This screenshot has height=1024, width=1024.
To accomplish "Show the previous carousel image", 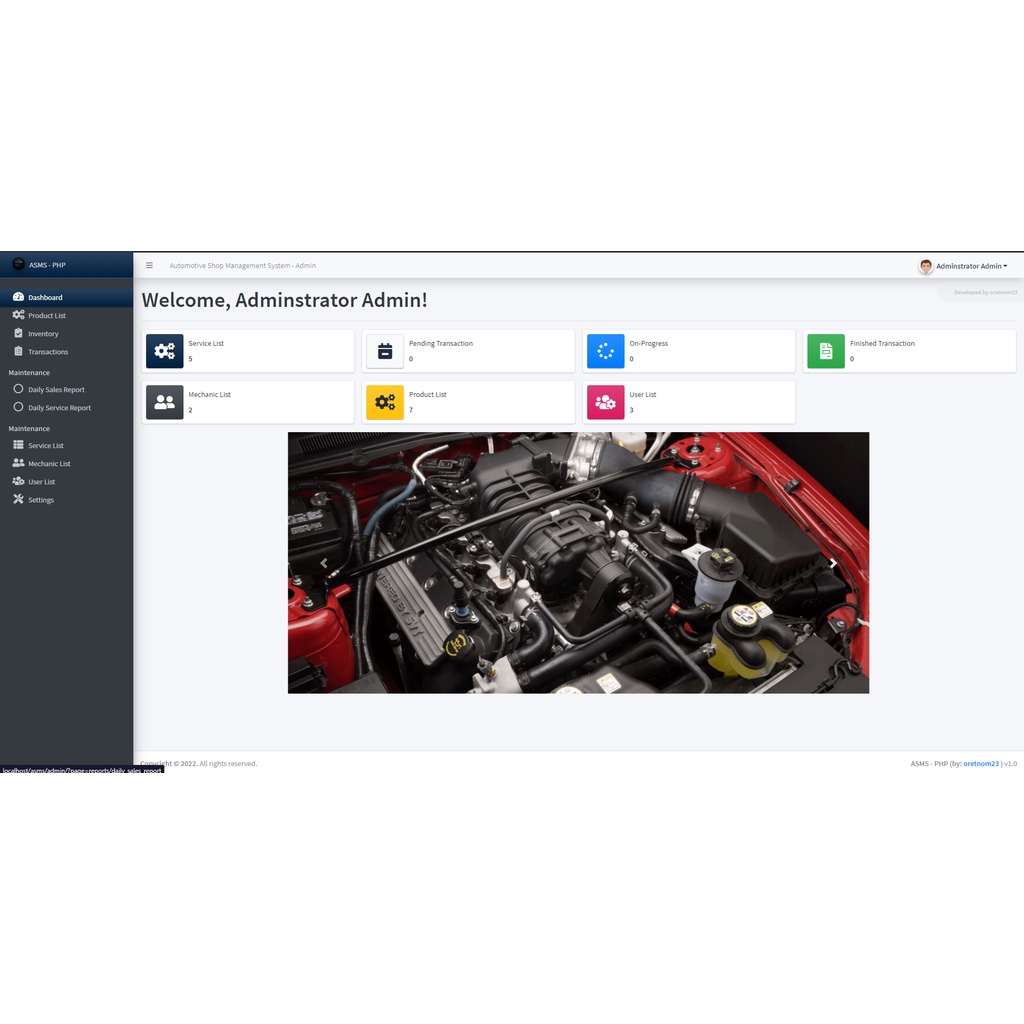I will (324, 563).
